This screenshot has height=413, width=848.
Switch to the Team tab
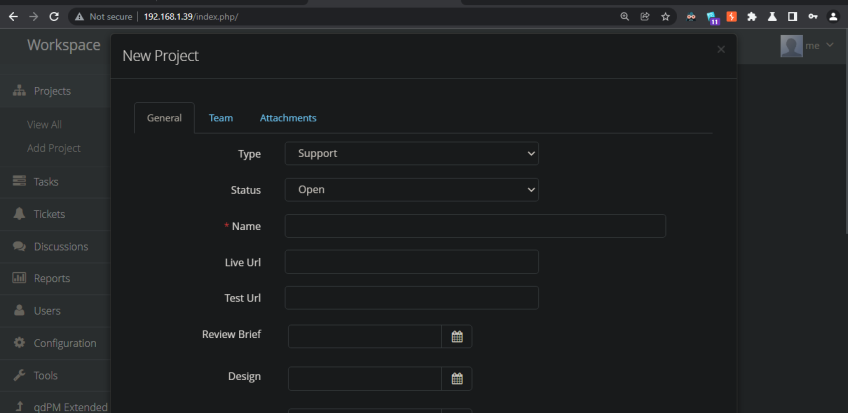221,118
